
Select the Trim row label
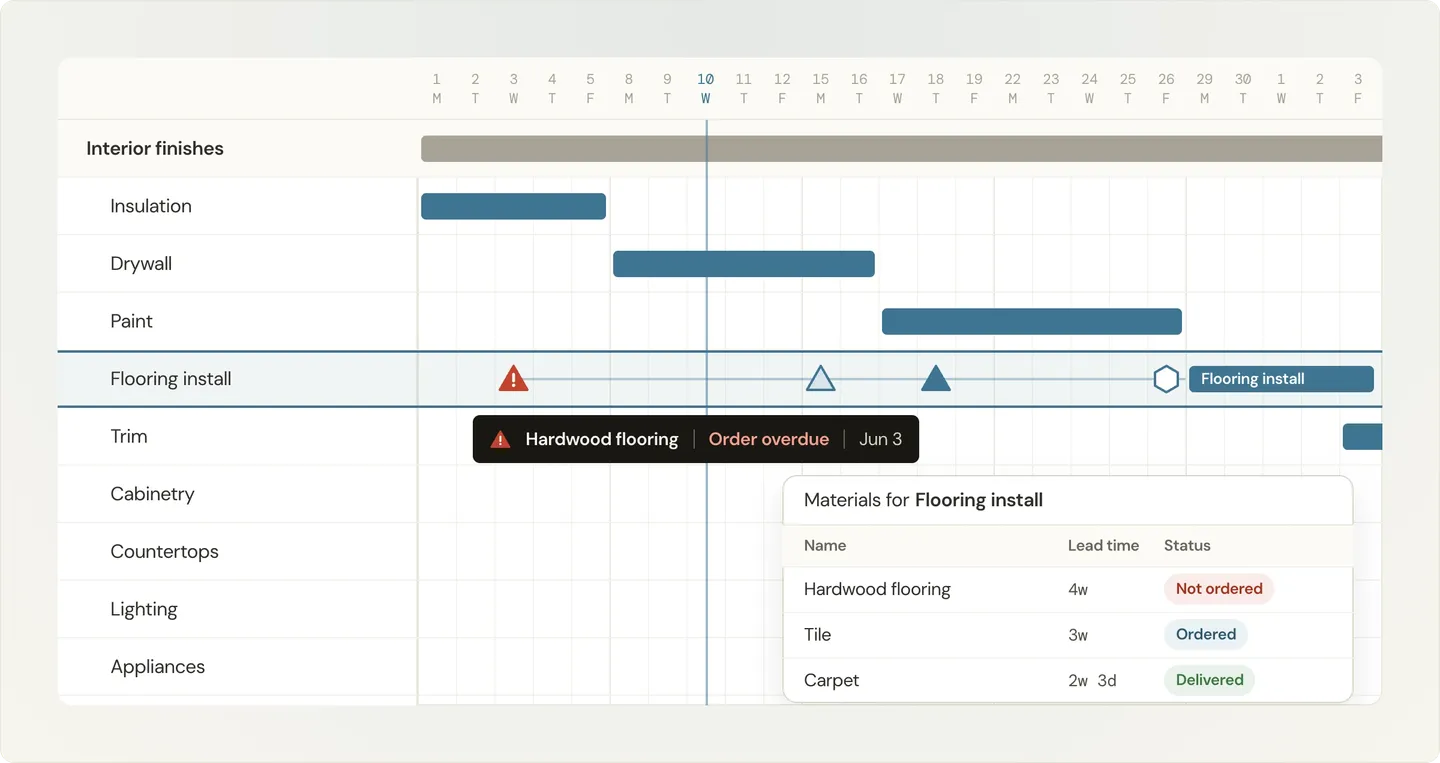(129, 436)
